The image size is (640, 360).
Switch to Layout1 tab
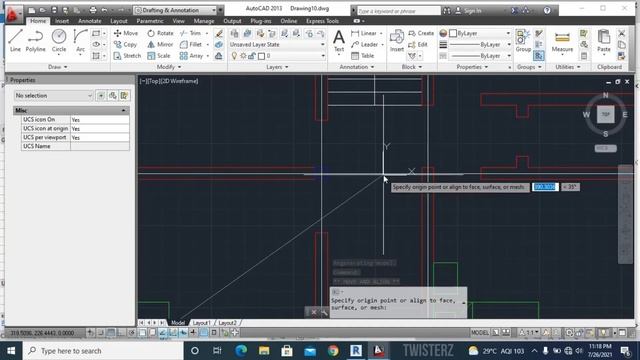coord(201,323)
